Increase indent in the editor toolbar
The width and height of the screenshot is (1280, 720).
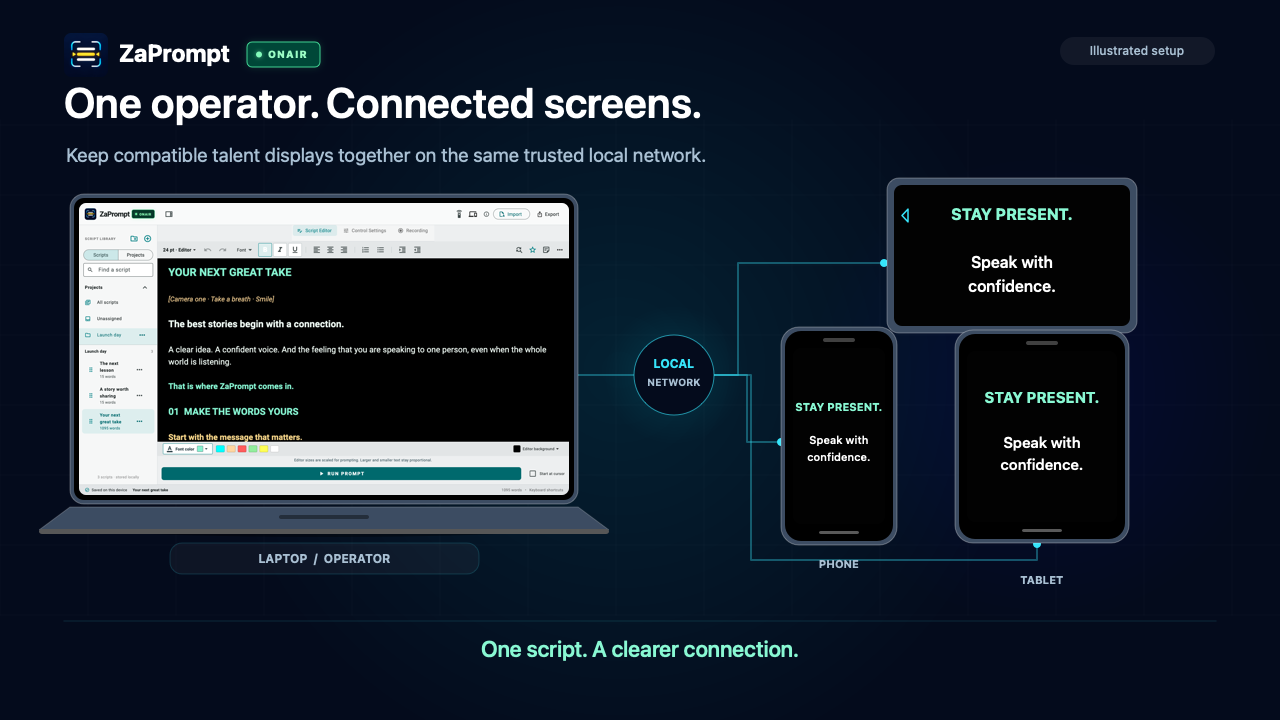(417, 250)
